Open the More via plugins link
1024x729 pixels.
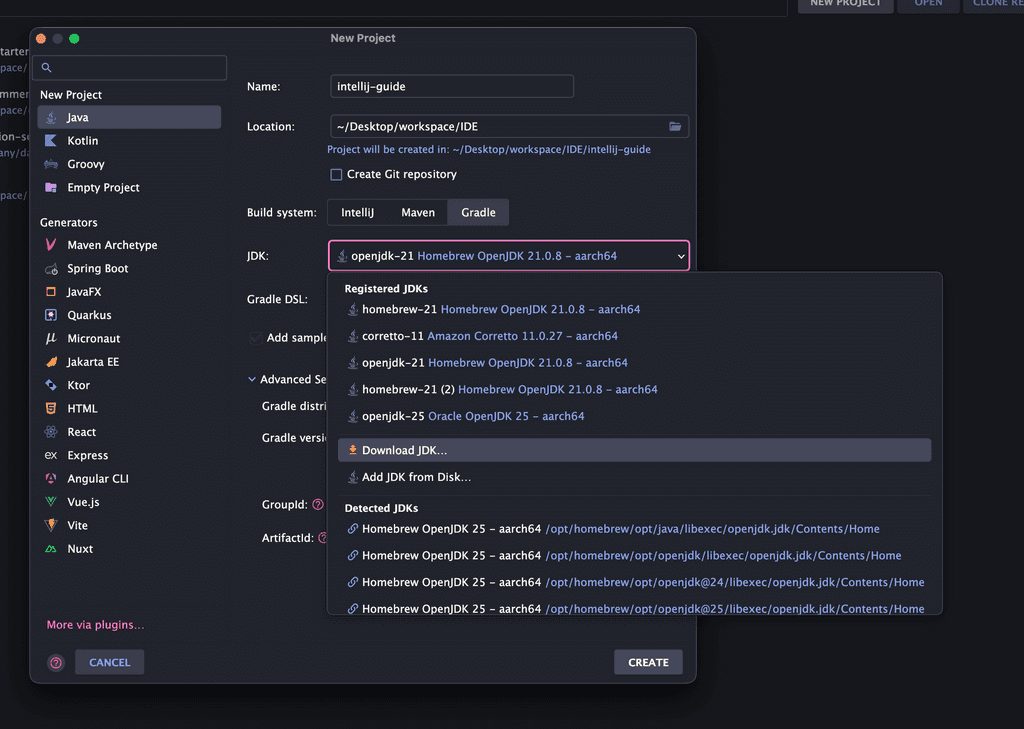(x=95, y=625)
